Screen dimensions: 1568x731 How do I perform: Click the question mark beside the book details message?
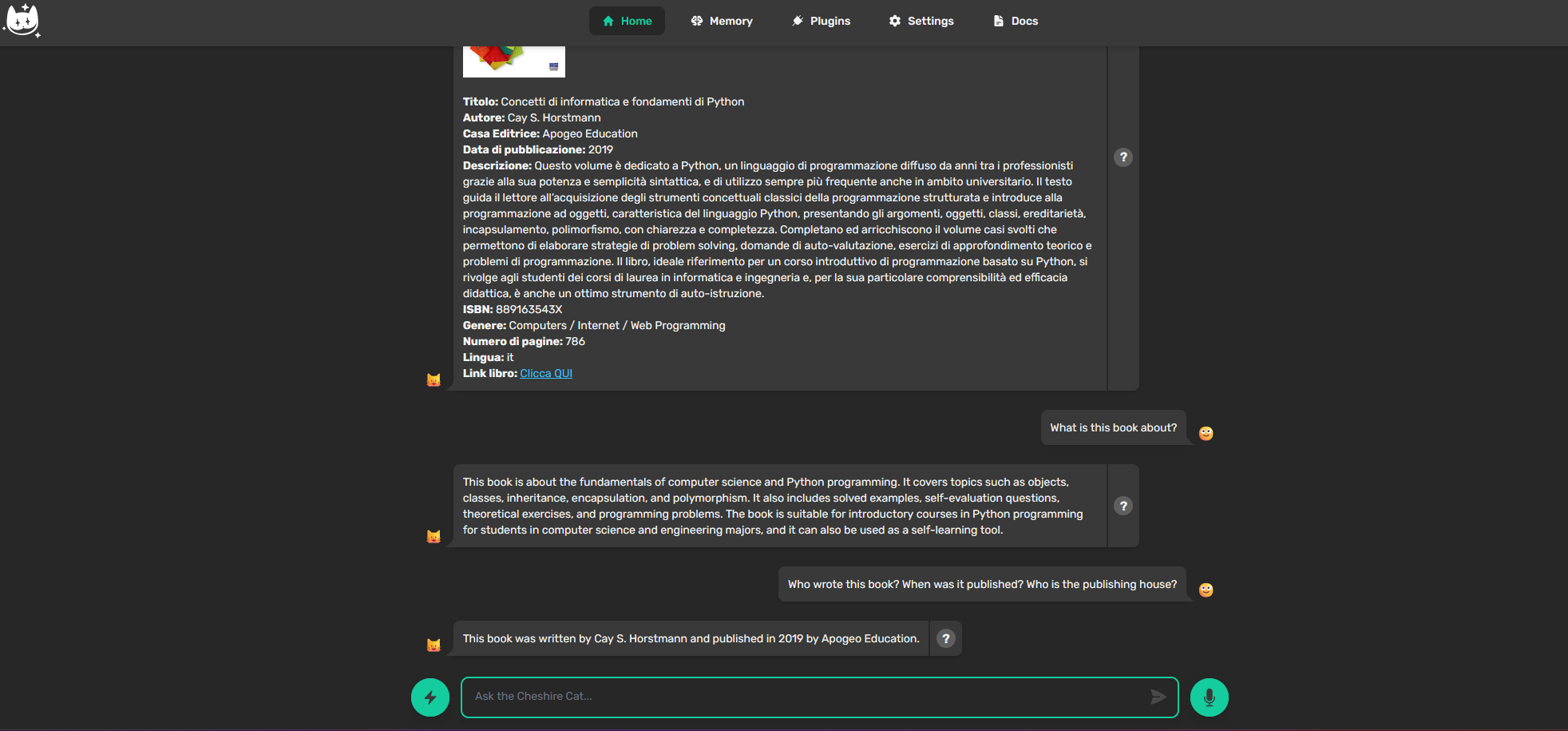(1123, 157)
